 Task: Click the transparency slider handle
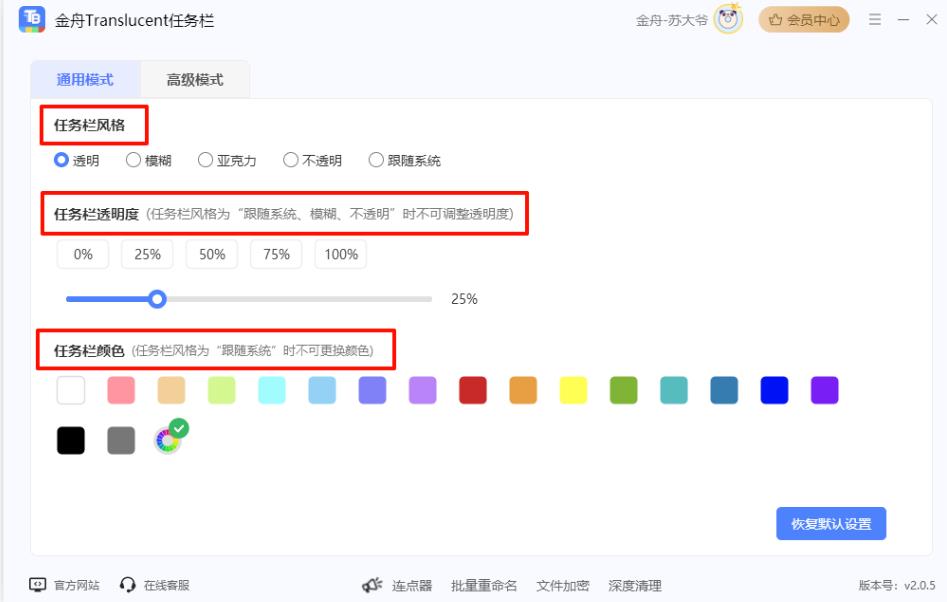(x=158, y=299)
